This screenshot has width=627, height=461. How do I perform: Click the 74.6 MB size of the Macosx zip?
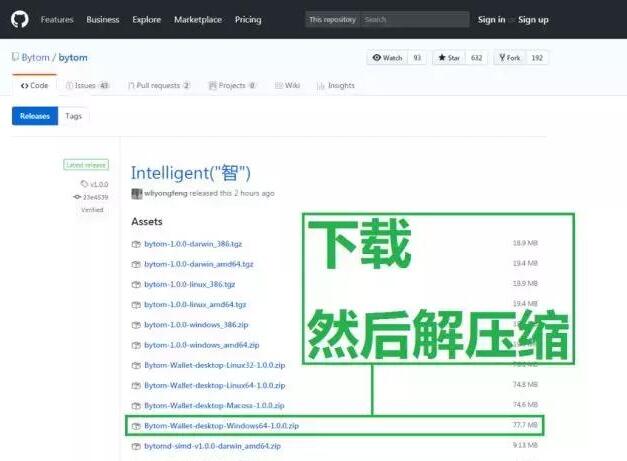[525, 405]
